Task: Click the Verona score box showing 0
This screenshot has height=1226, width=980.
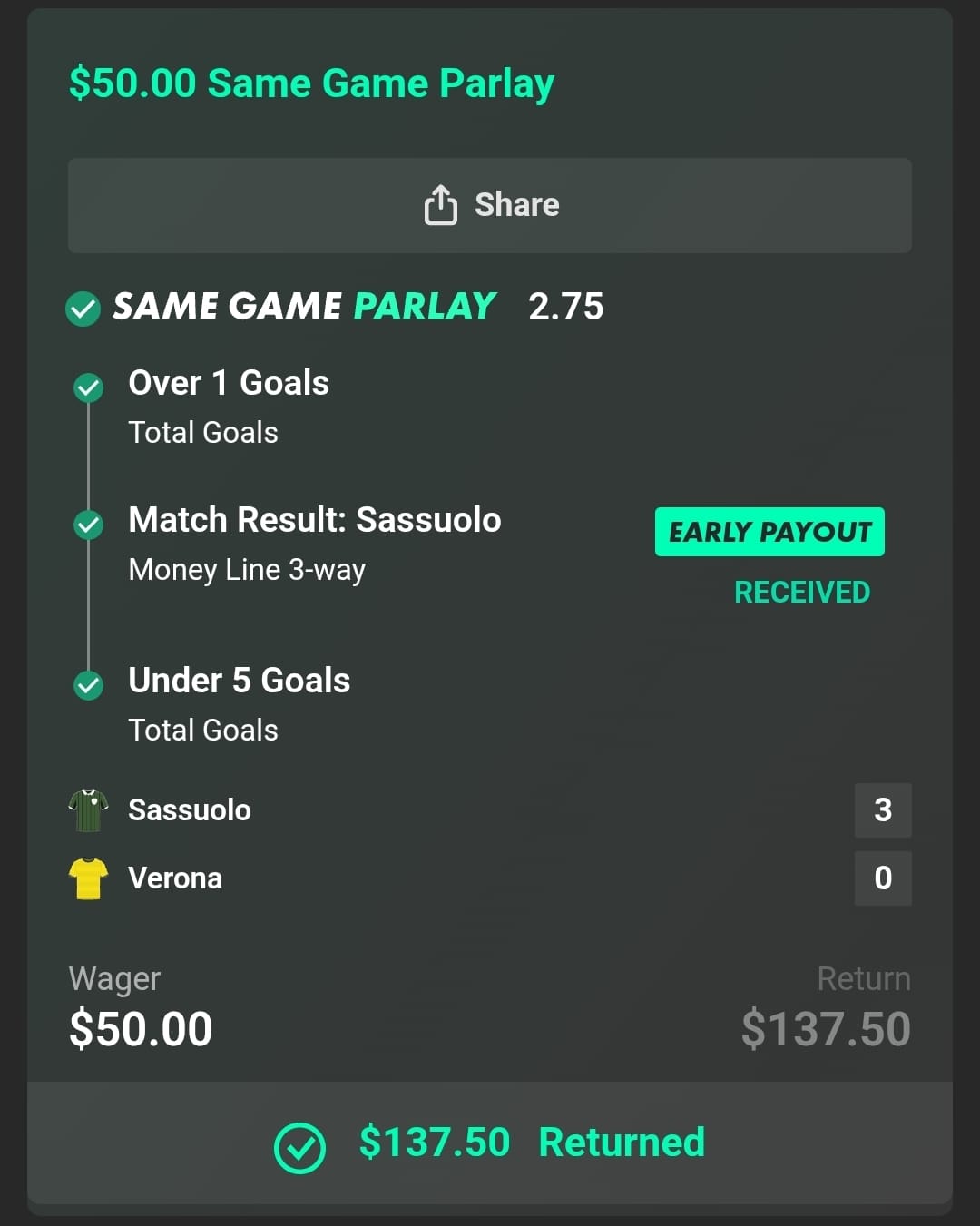Action: coord(882,878)
